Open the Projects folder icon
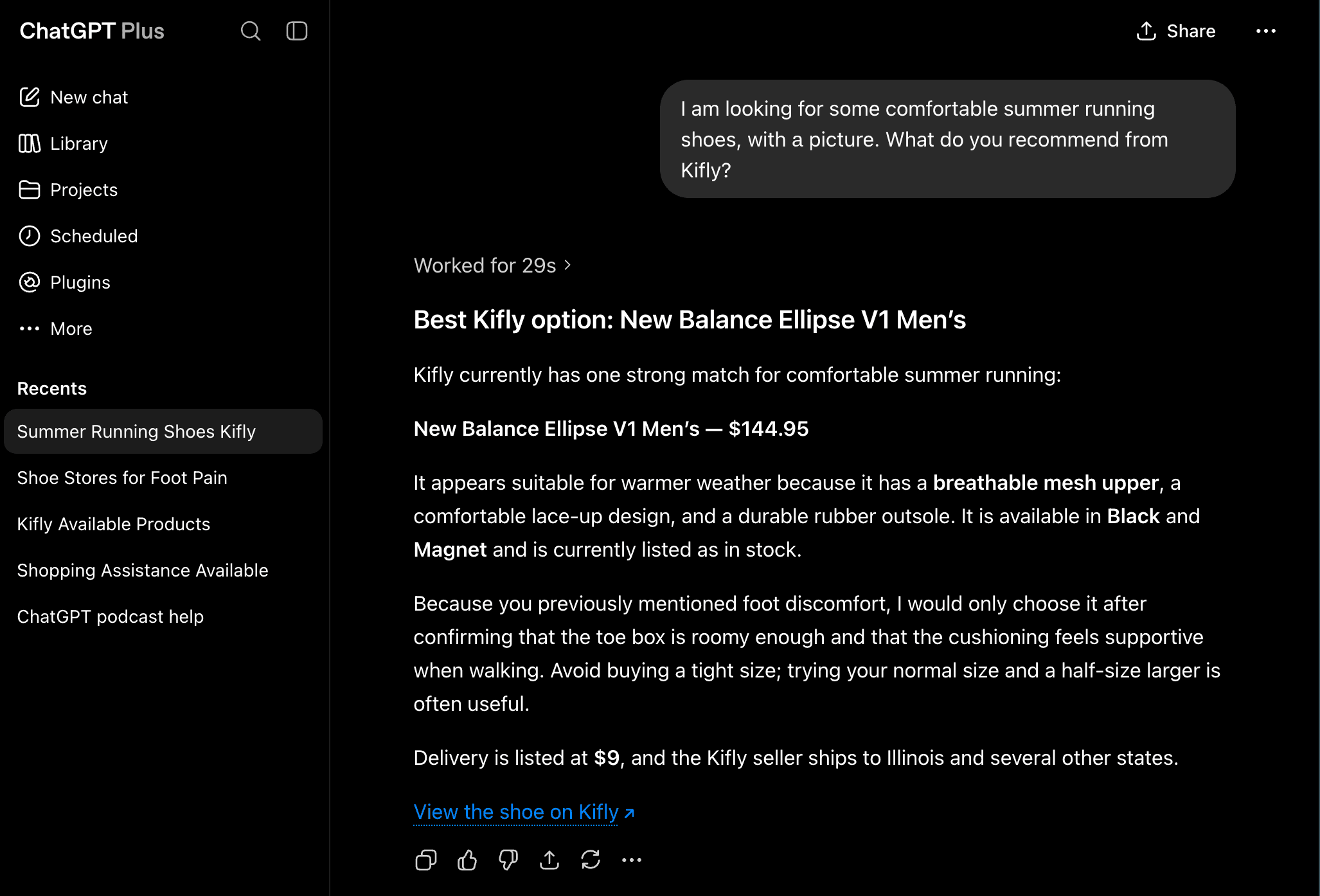 tap(30, 190)
